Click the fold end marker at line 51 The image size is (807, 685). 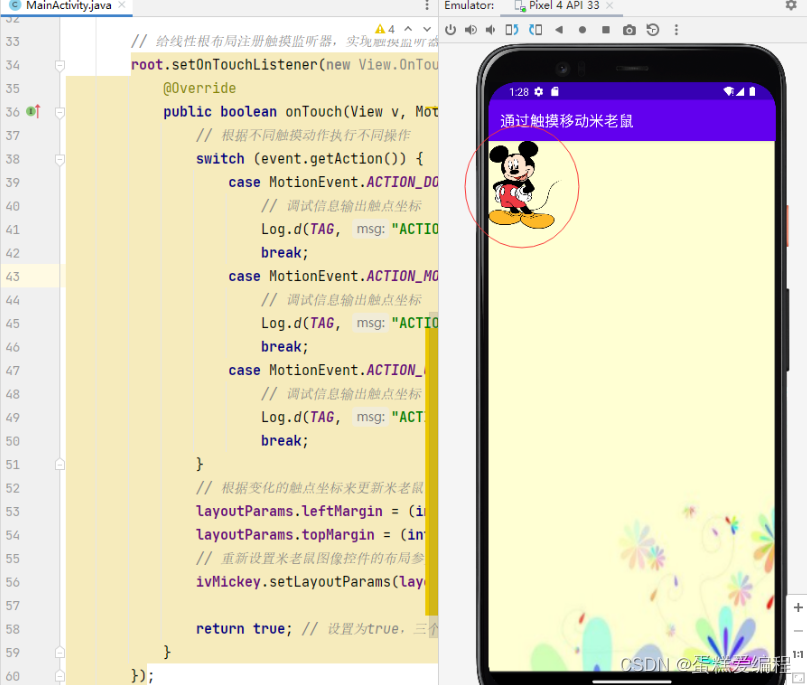[60, 465]
